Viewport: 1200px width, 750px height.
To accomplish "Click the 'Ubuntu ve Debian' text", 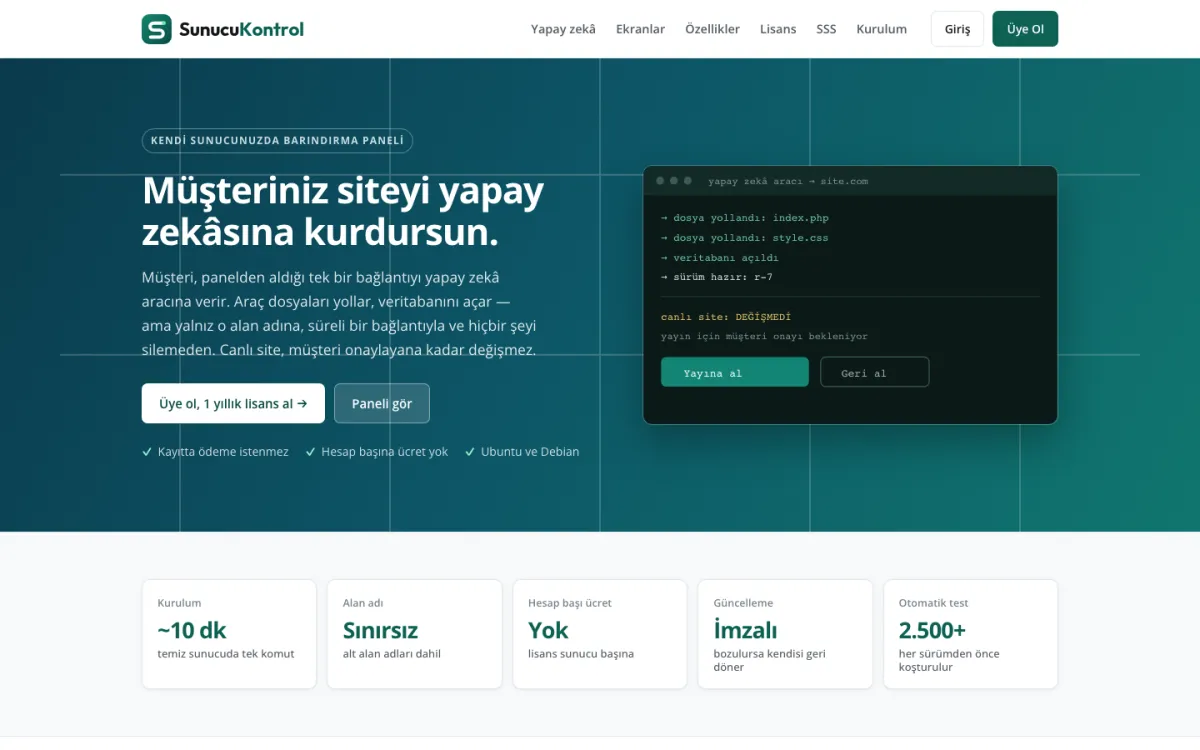I will coord(530,452).
